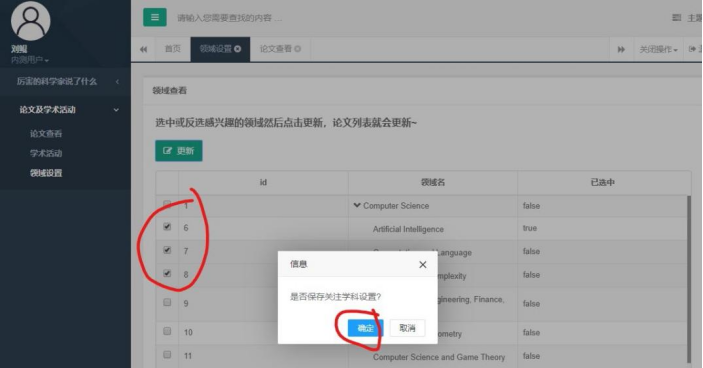The width and height of the screenshot is (703, 368).
Task: Click the user avatar picture
Action: click(30, 21)
